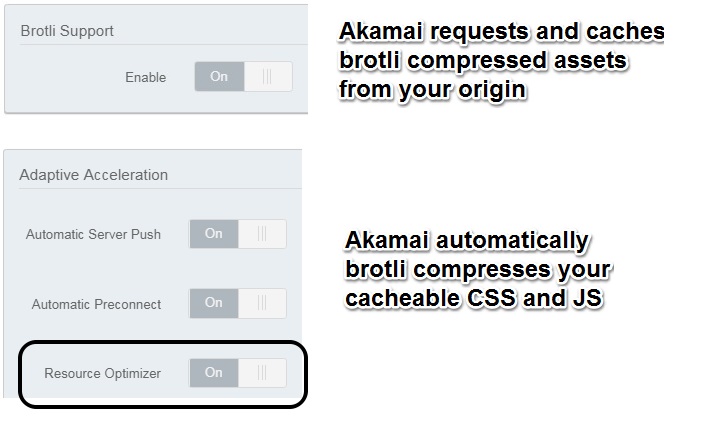Click the "On" half of the Brotli Enable switch

tap(219, 77)
